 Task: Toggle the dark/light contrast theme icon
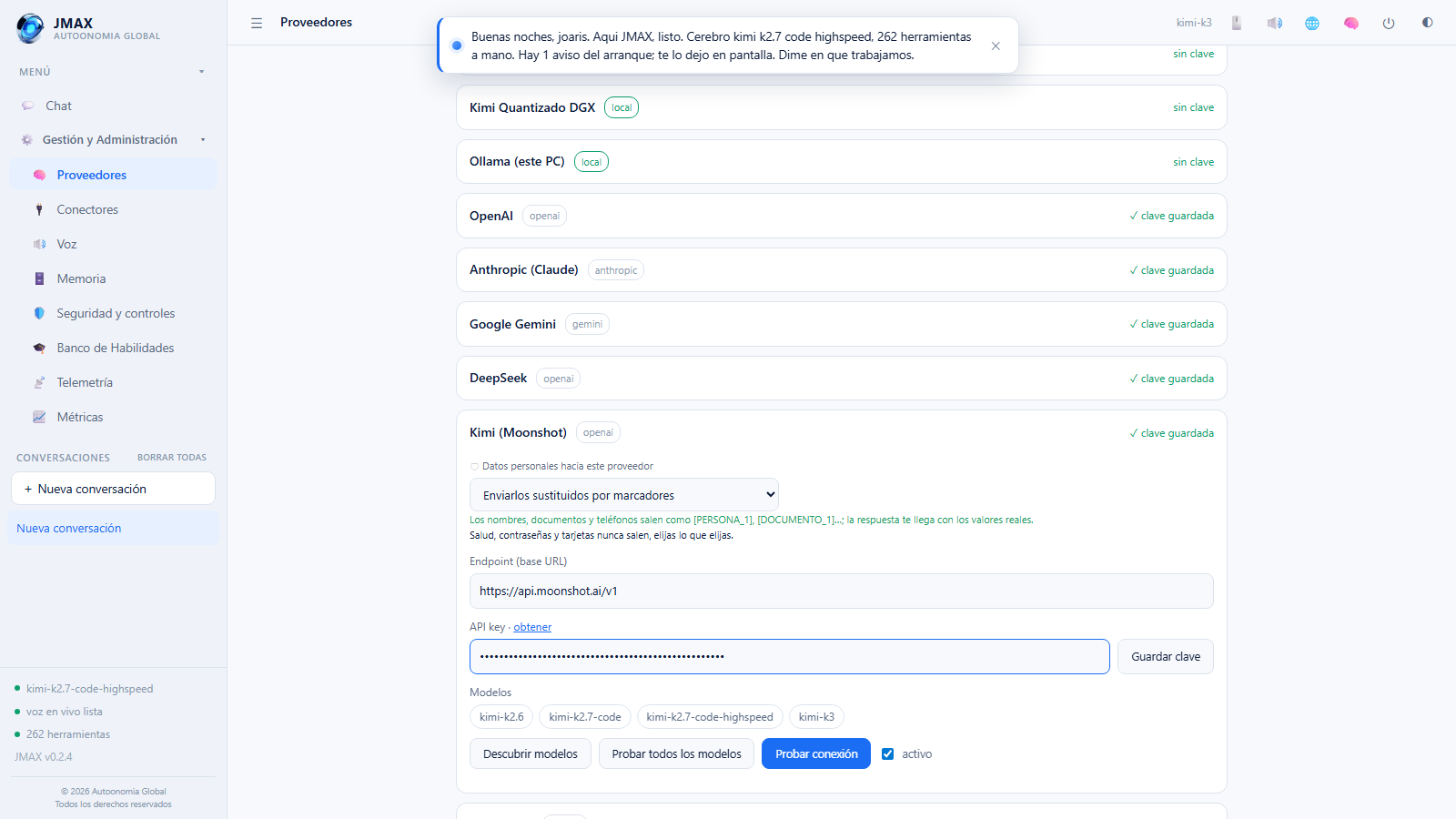1427,23
